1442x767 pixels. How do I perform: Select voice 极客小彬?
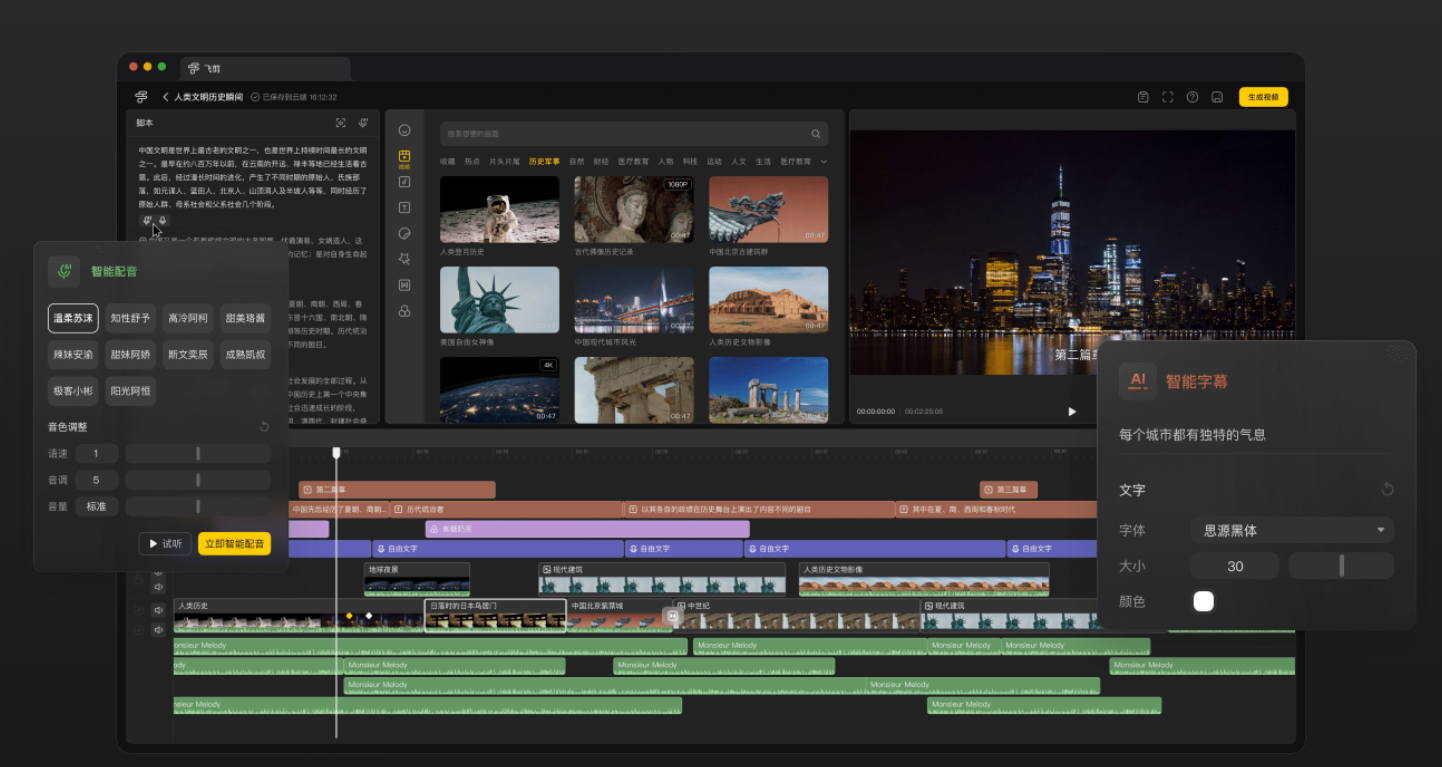[73, 391]
